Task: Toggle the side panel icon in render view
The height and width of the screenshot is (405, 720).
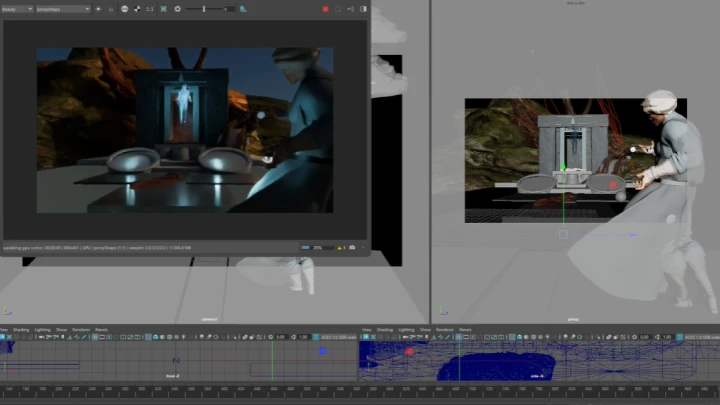Action: pyautogui.click(x=363, y=9)
